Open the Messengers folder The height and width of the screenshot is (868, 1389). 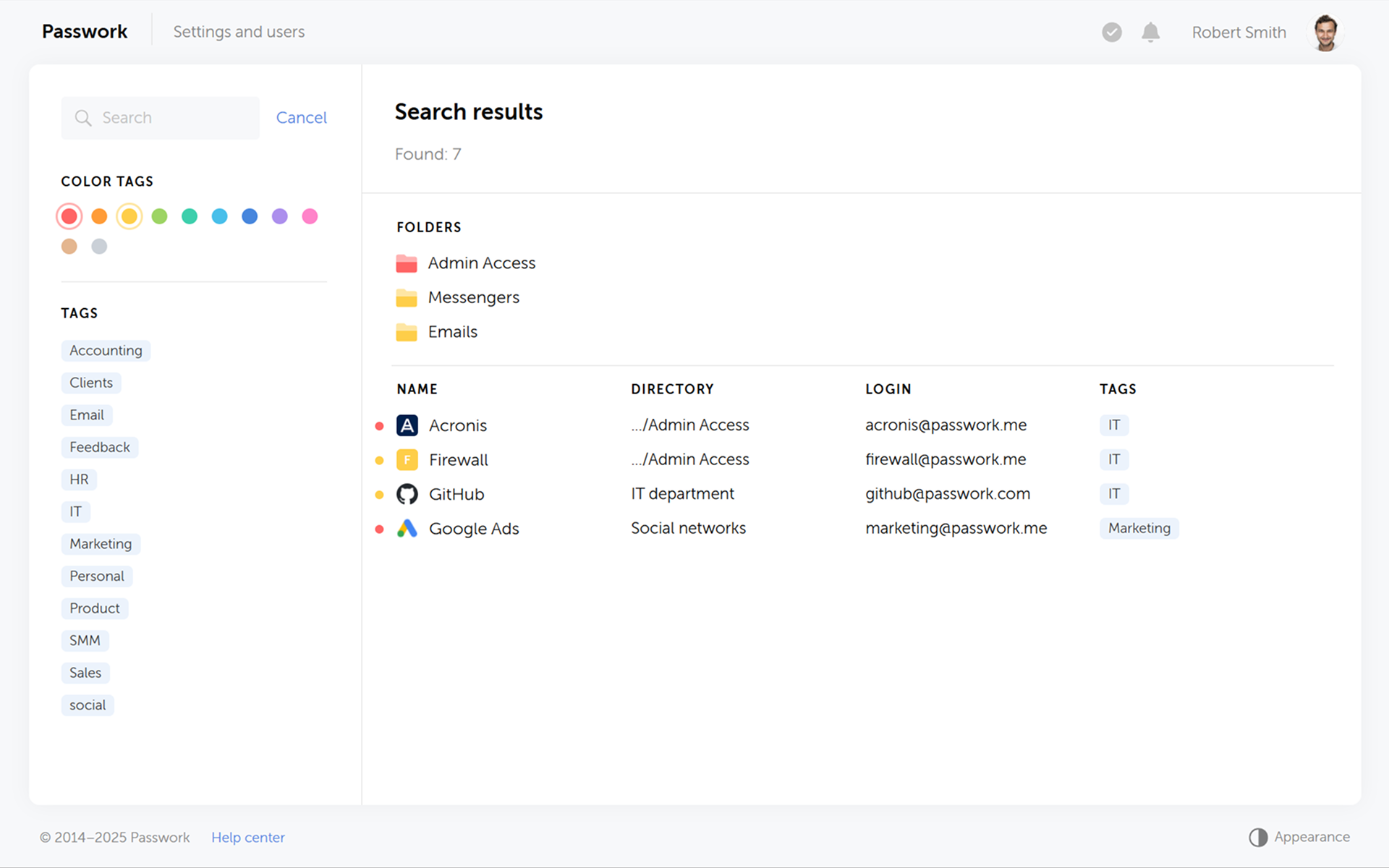[x=473, y=297]
